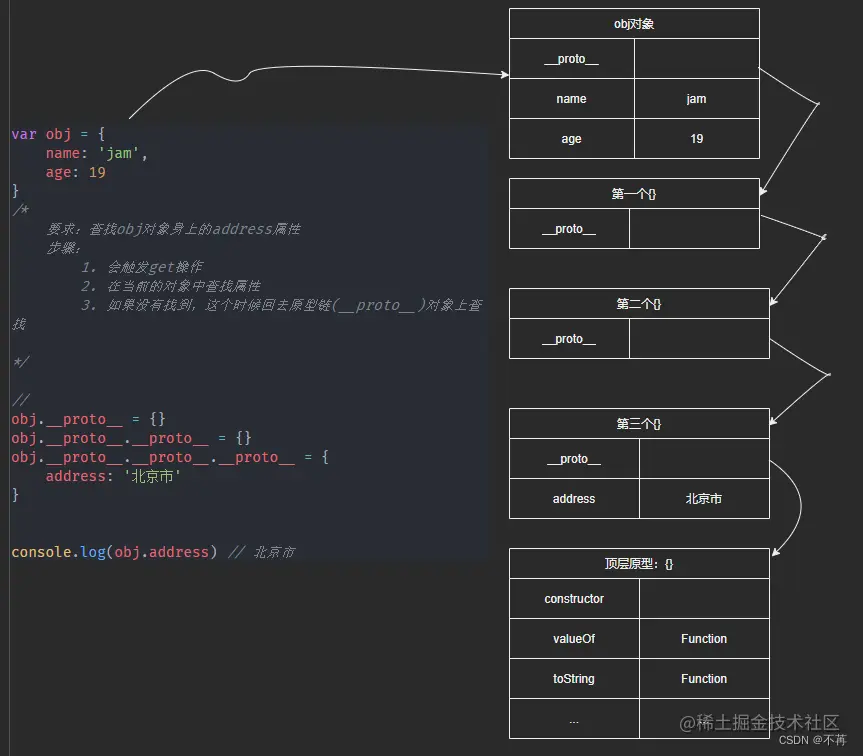Select the constructor cell
Screen dimensions: 863x756
click(574, 598)
